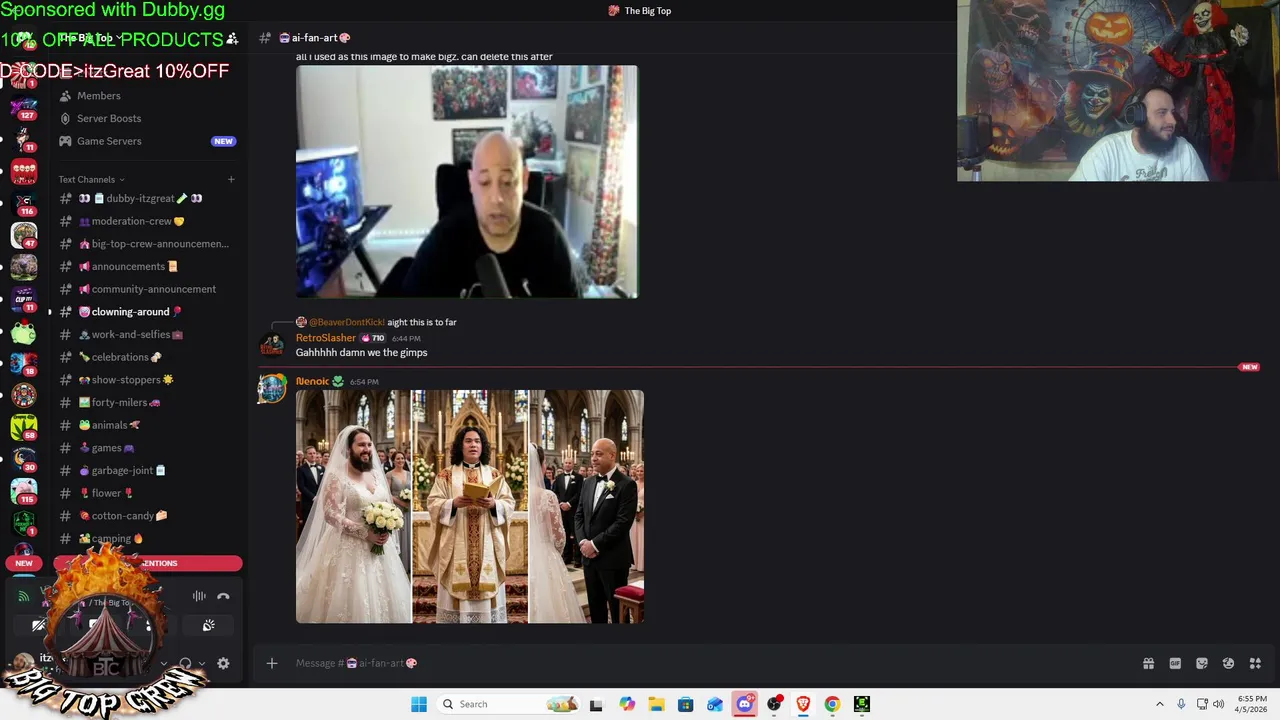1280x720 pixels.
Task: Click the Nenoic username
Action: (x=312, y=381)
